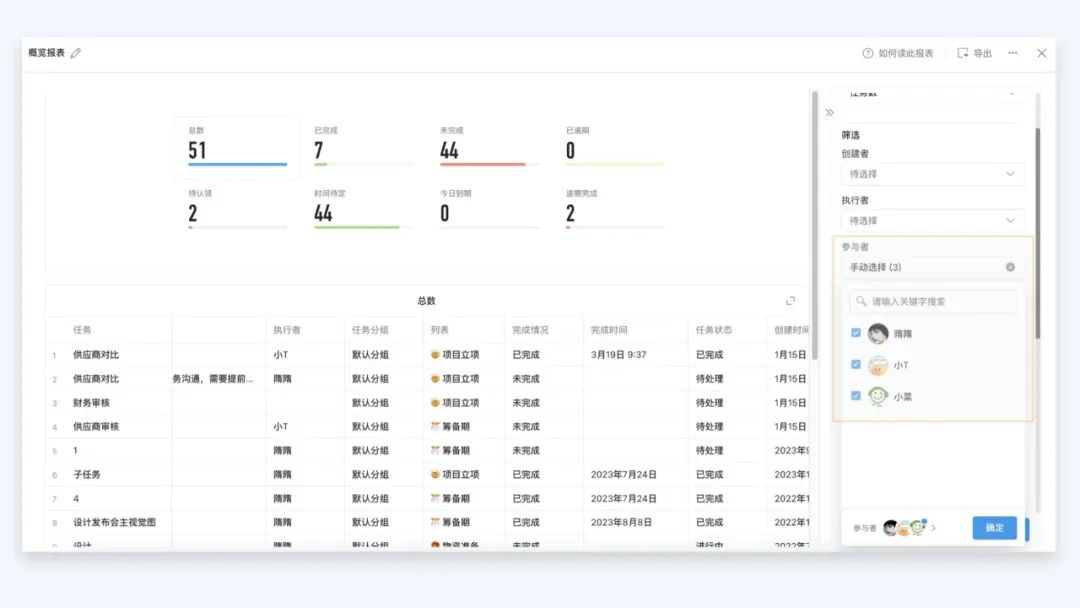Click the 小菜 avatar in participant list

pyautogui.click(x=878, y=396)
